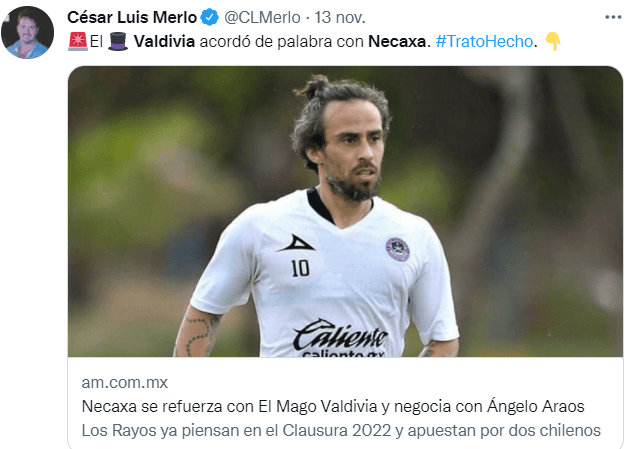This screenshot has height=449, width=628.
Task: Open the @CLMerlo handle link
Action: 262,17
